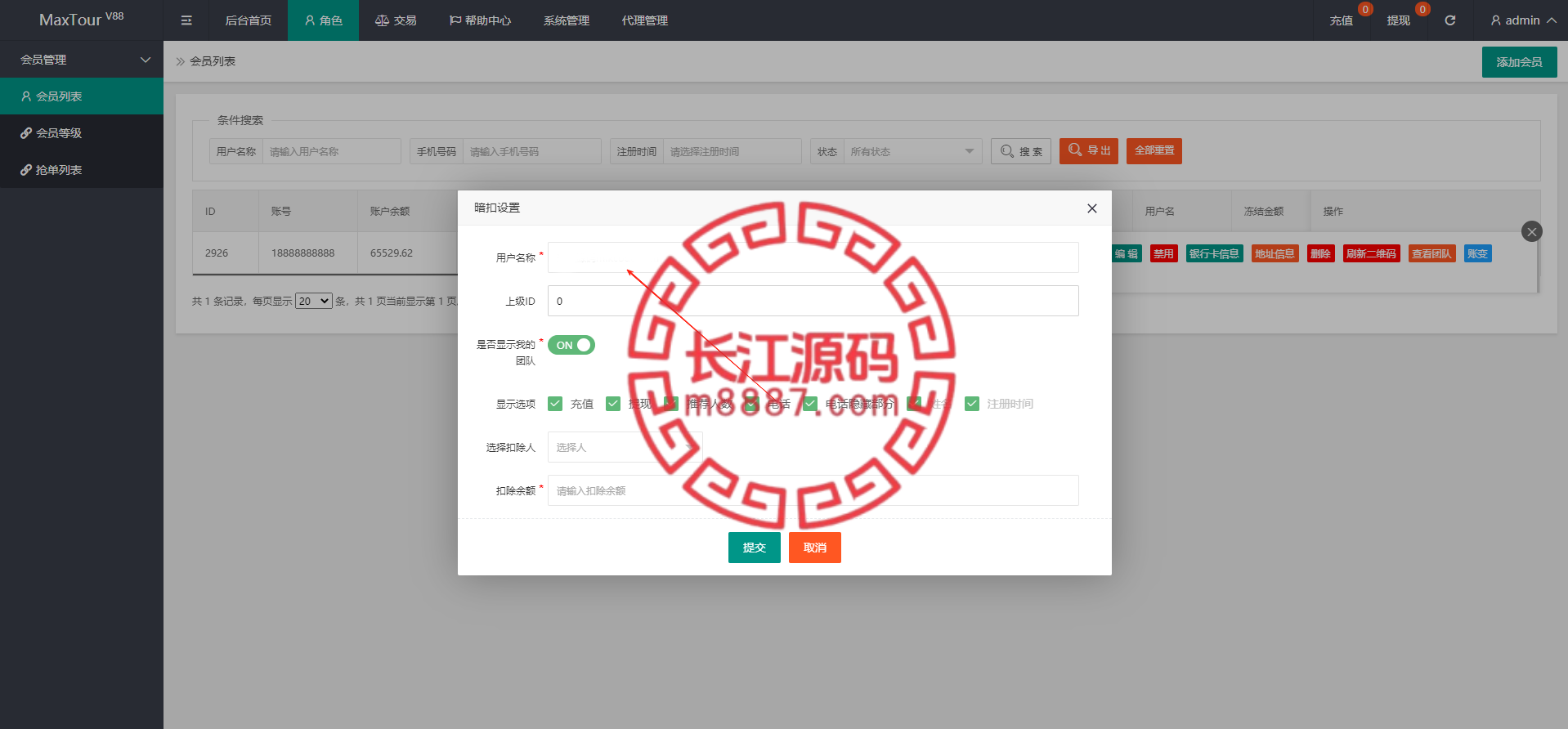
Task: Uncheck the 姓名 display option checkbox
Action: pyautogui.click(x=914, y=404)
